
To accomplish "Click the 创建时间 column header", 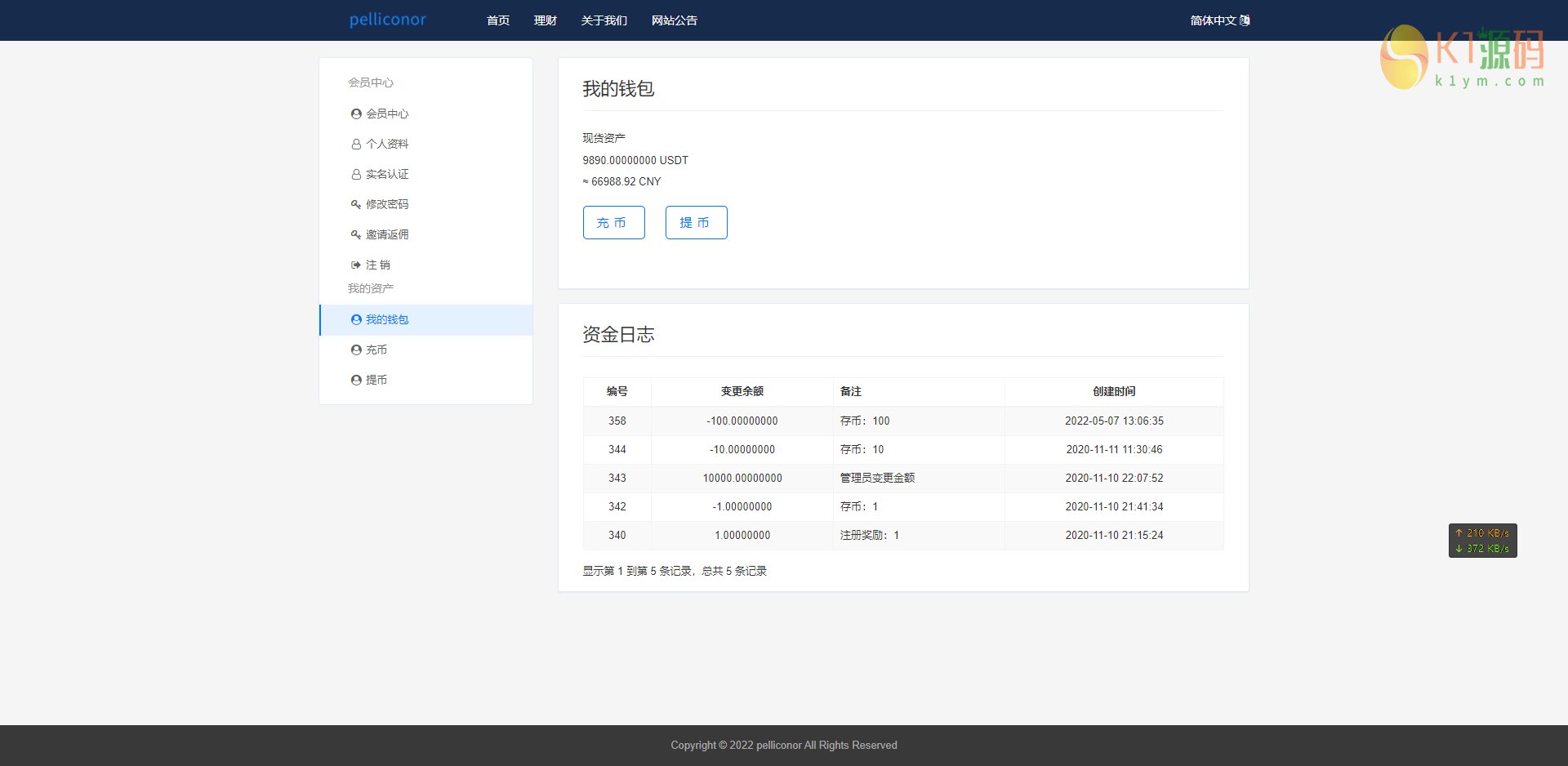I will pyautogui.click(x=1114, y=392).
